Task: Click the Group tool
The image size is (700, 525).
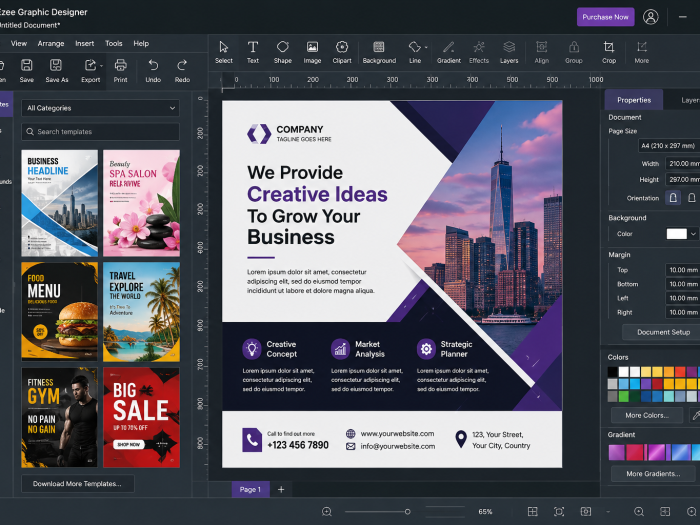Action: [574, 52]
